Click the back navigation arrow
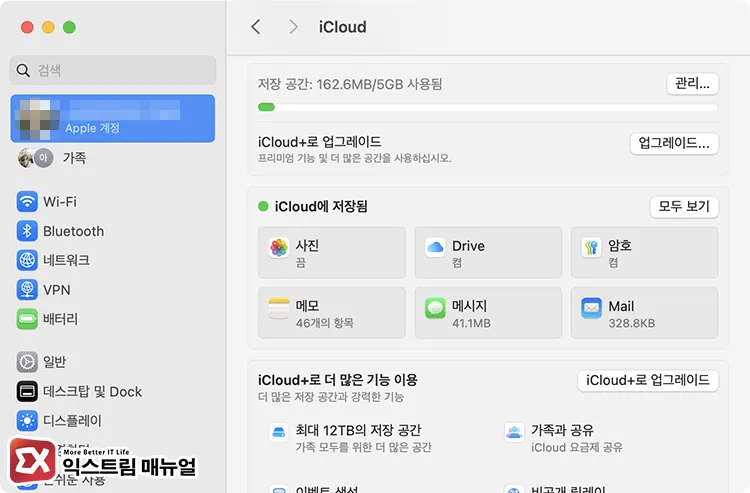 coord(256,27)
